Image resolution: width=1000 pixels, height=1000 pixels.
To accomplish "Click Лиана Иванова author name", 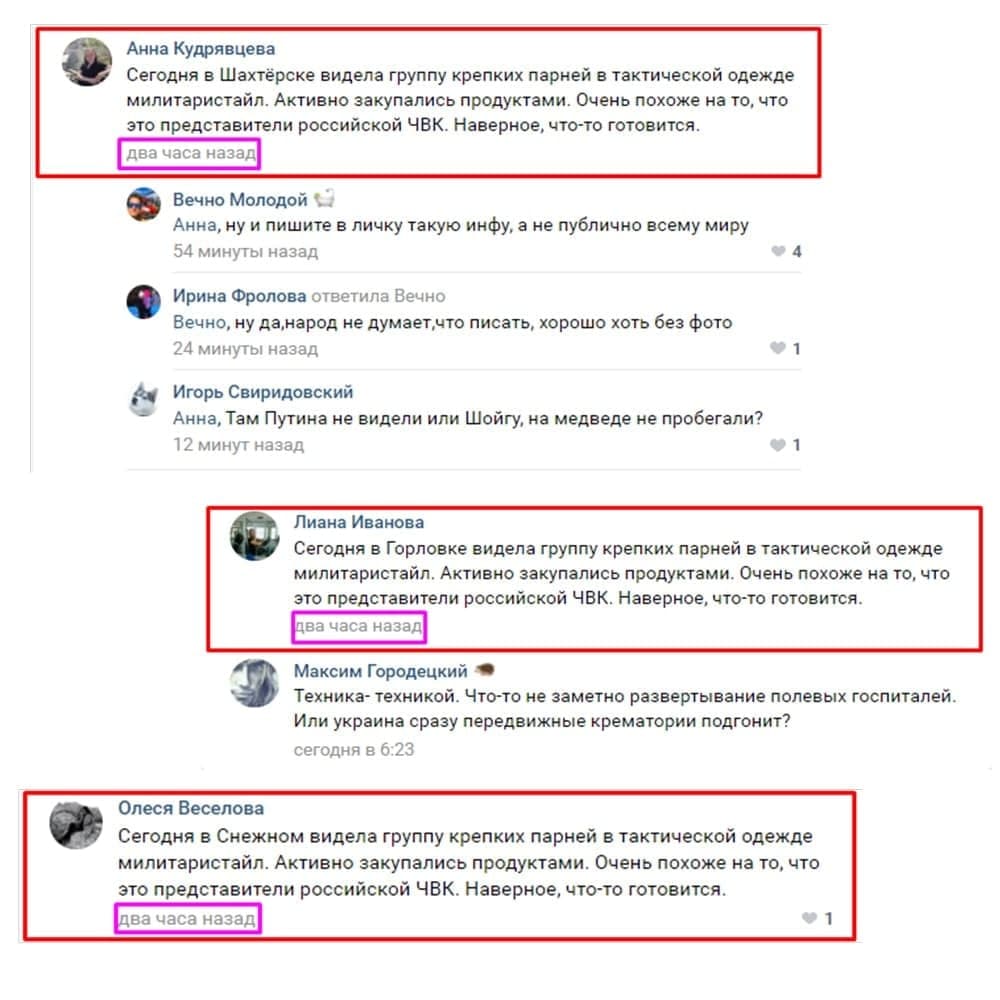I will 359,522.
